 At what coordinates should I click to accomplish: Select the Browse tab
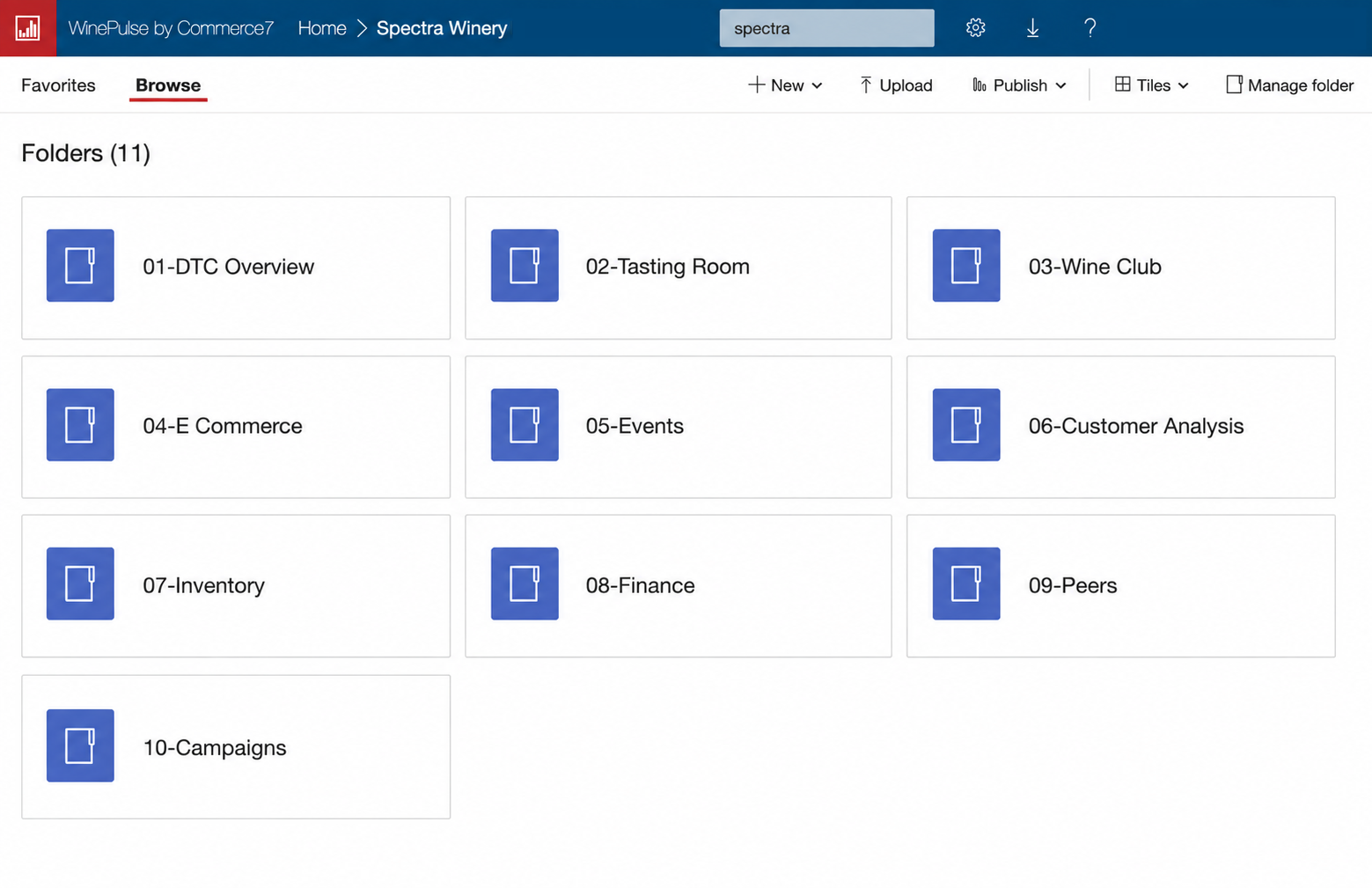click(x=168, y=85)
